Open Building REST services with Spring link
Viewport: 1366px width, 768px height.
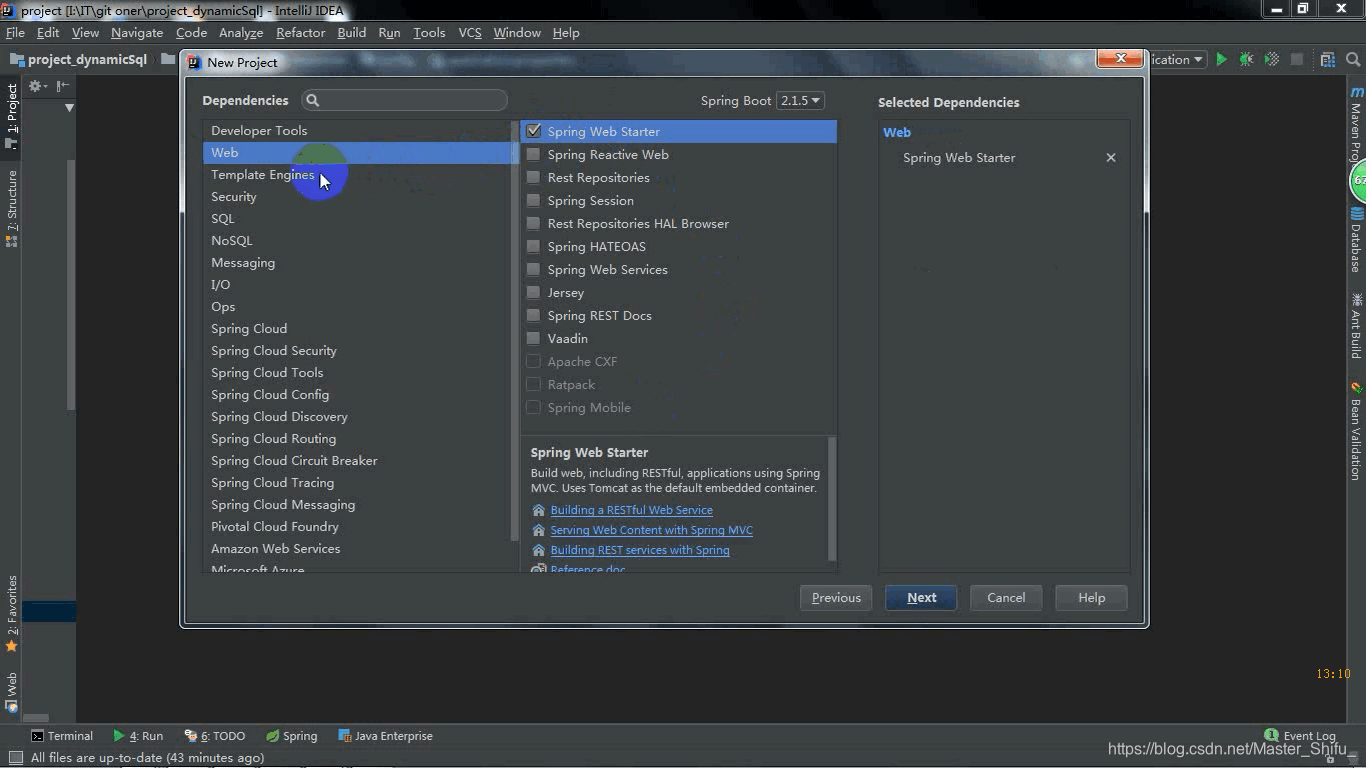[640, 550]
